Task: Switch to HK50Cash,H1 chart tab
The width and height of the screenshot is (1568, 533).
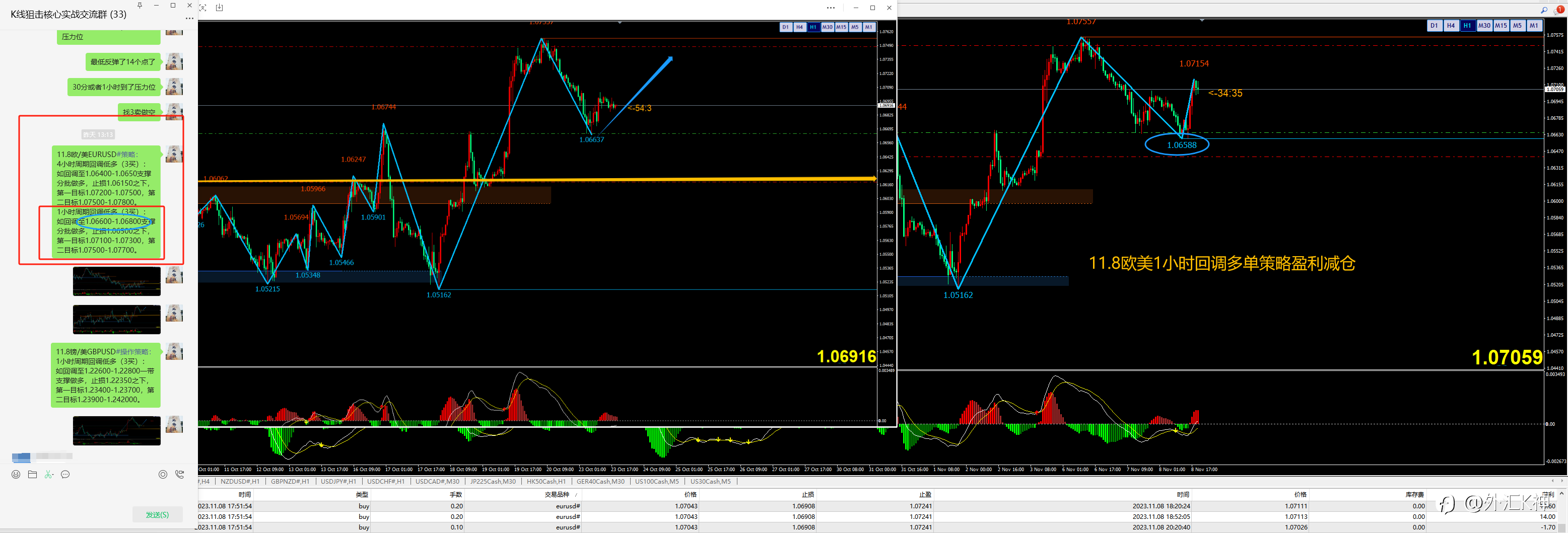Action: (546, 481)
